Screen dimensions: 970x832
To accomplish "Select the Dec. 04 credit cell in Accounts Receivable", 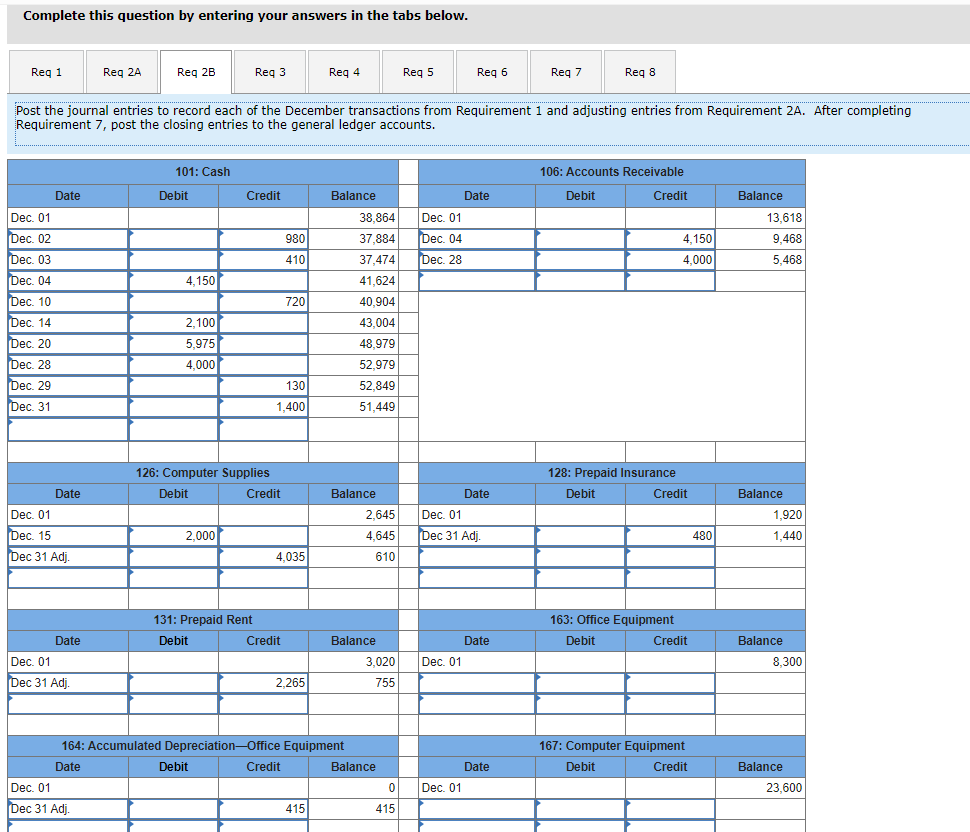I will pos(669,238).
